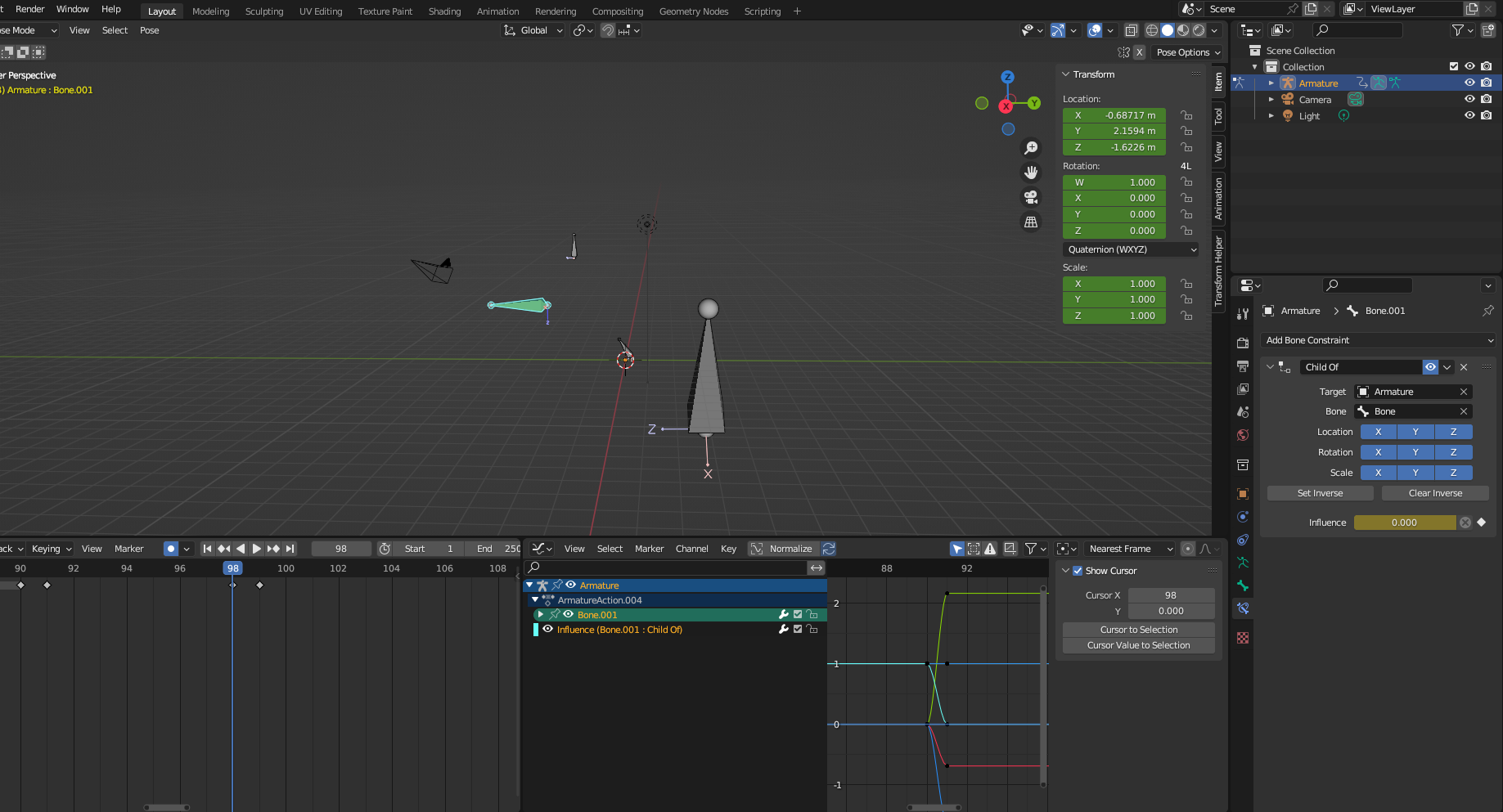The width and height of the screenshot is (1503, 812).
Task: Open the Nearest Frame snapping dropdown
Action: point(1130,549)
